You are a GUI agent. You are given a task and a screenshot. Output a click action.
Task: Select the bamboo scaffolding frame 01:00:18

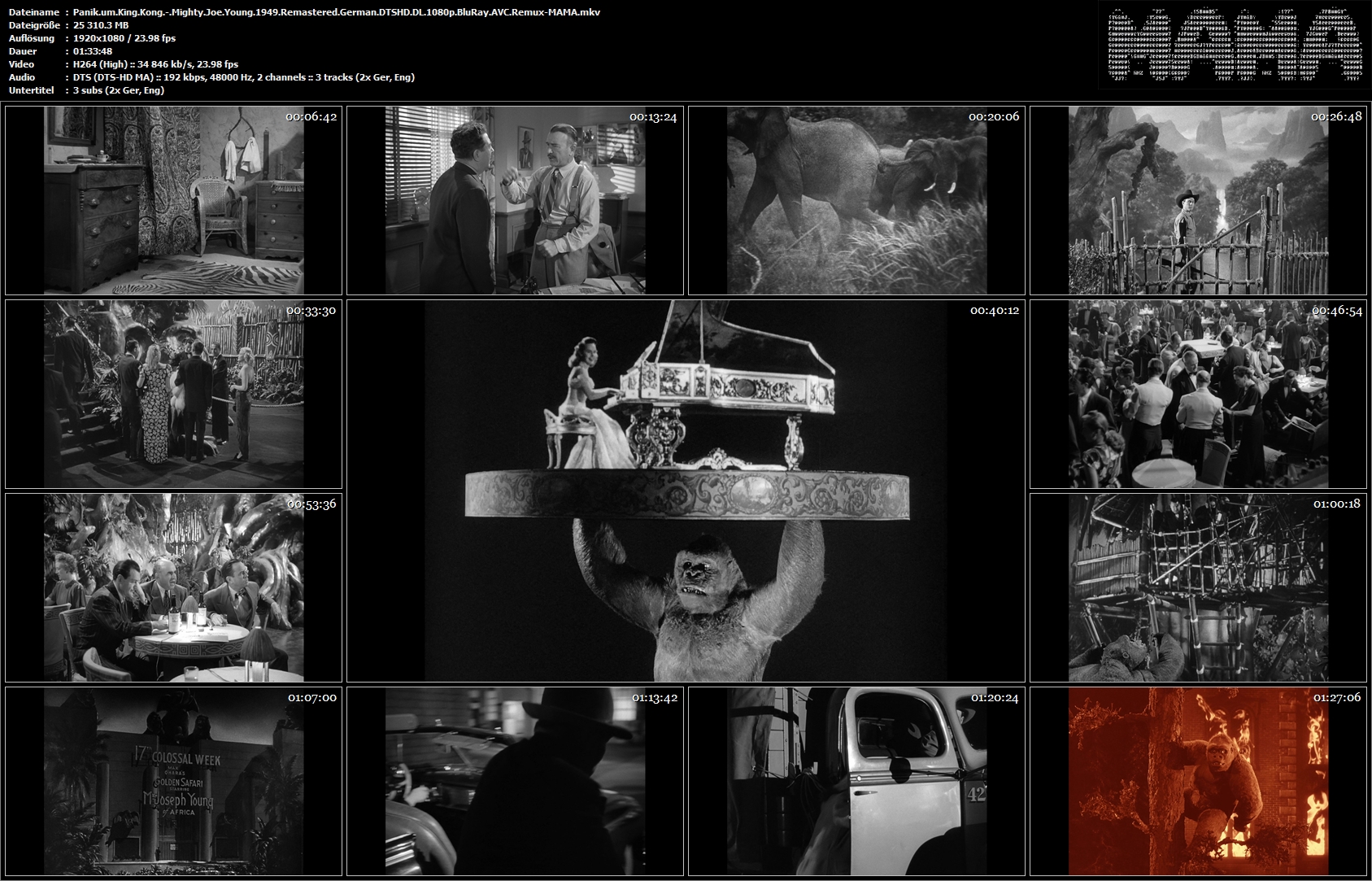point(1198,587)
